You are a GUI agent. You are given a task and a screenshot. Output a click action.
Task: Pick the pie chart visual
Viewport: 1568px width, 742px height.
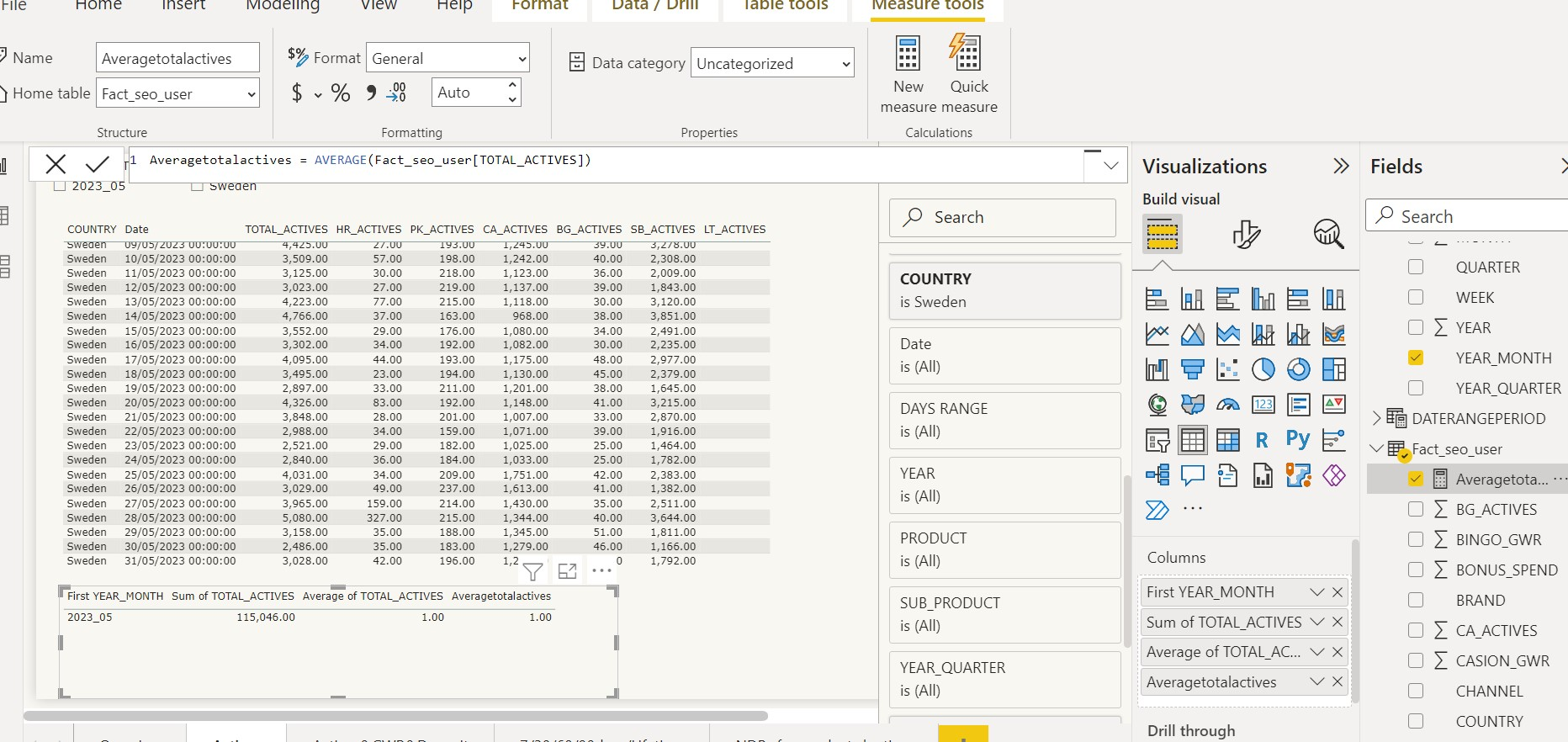coord(1263,369)
